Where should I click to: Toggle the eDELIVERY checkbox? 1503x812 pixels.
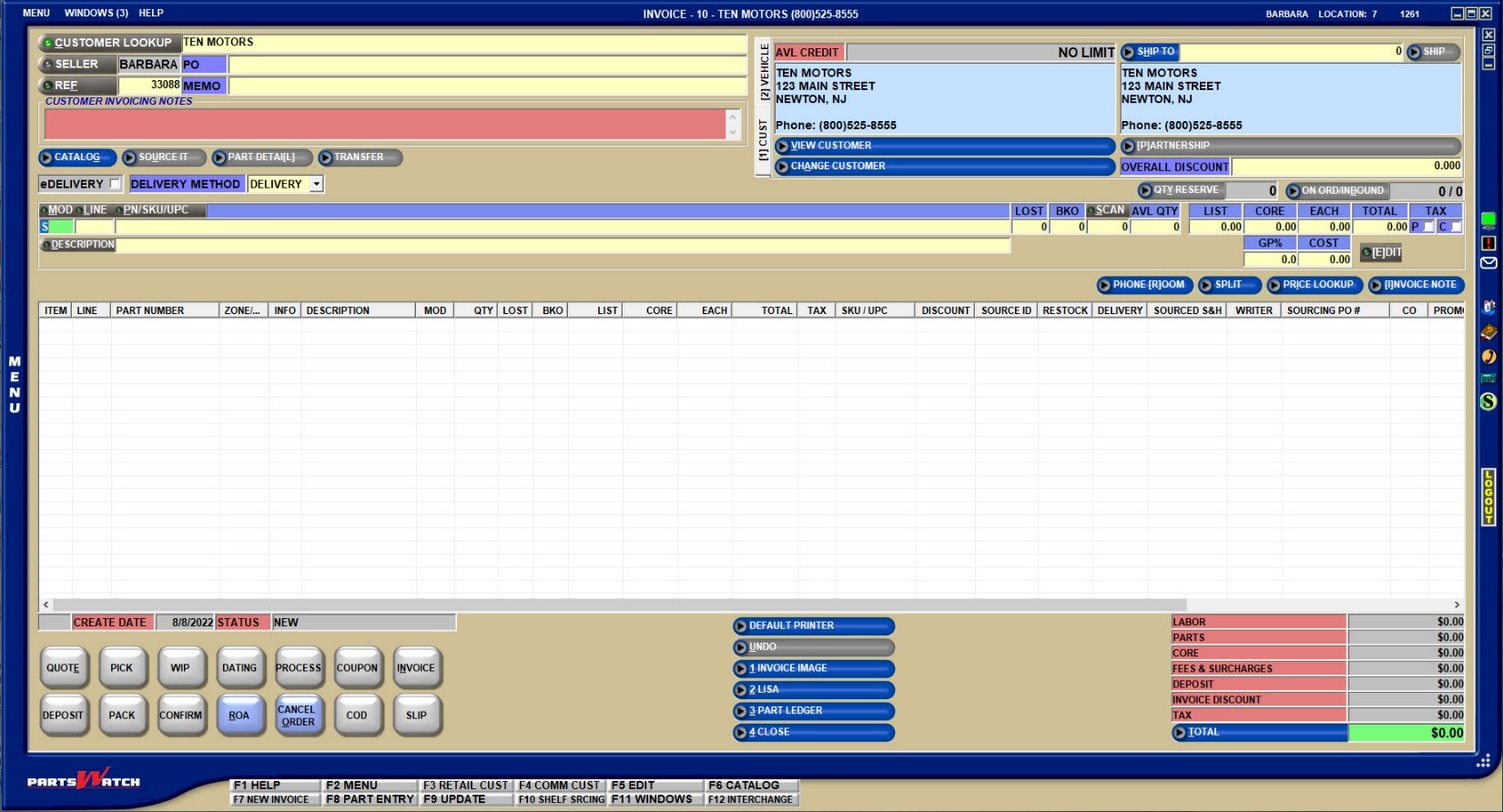pyautogui.click(x=115, y=184)
